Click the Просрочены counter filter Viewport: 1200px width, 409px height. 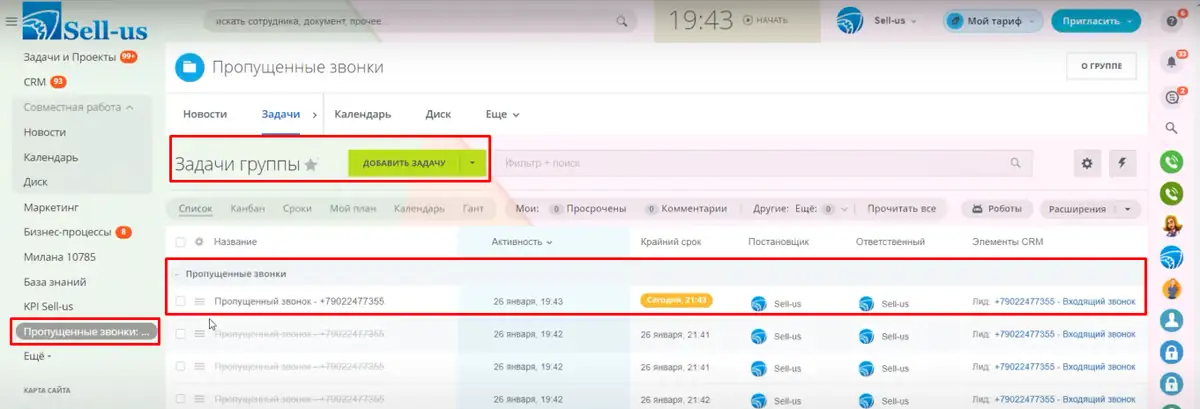pyautogui.click(x=589, y=209)
